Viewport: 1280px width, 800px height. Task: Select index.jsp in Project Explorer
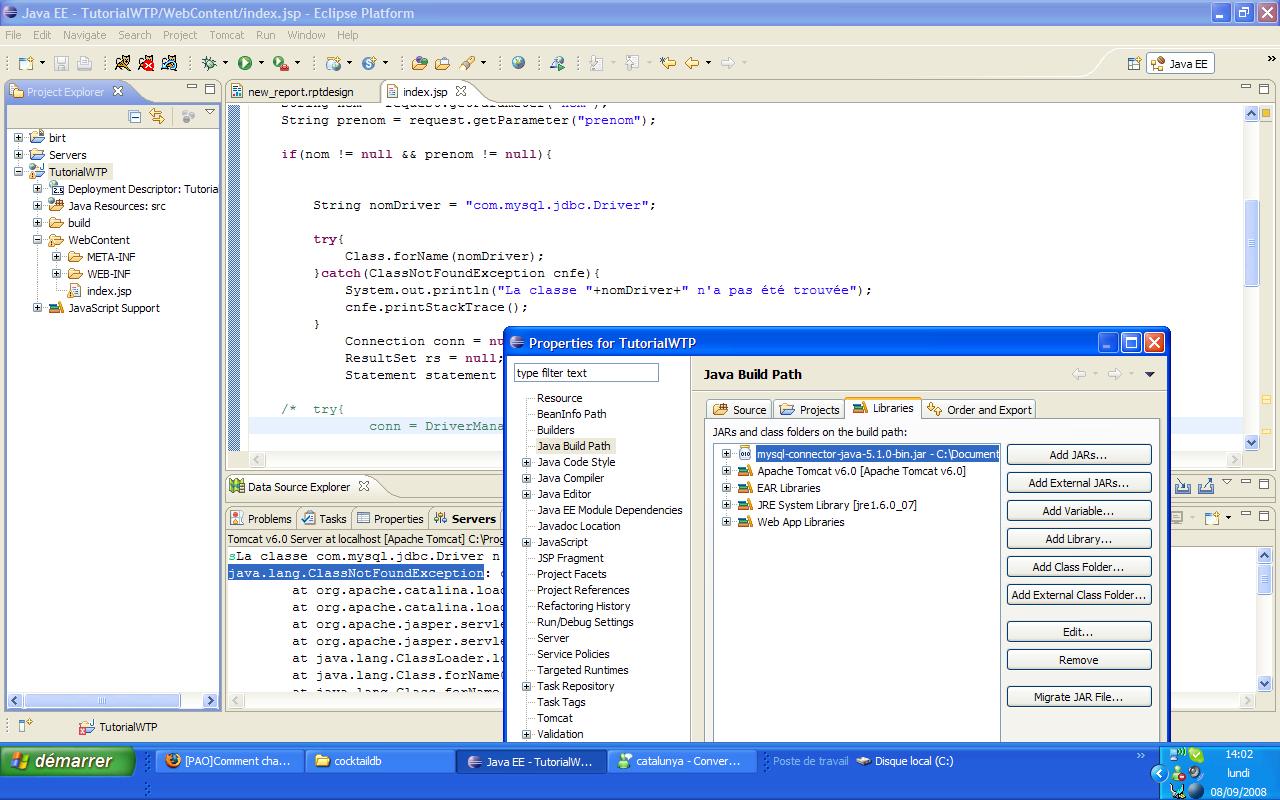(x=109, y=291)
